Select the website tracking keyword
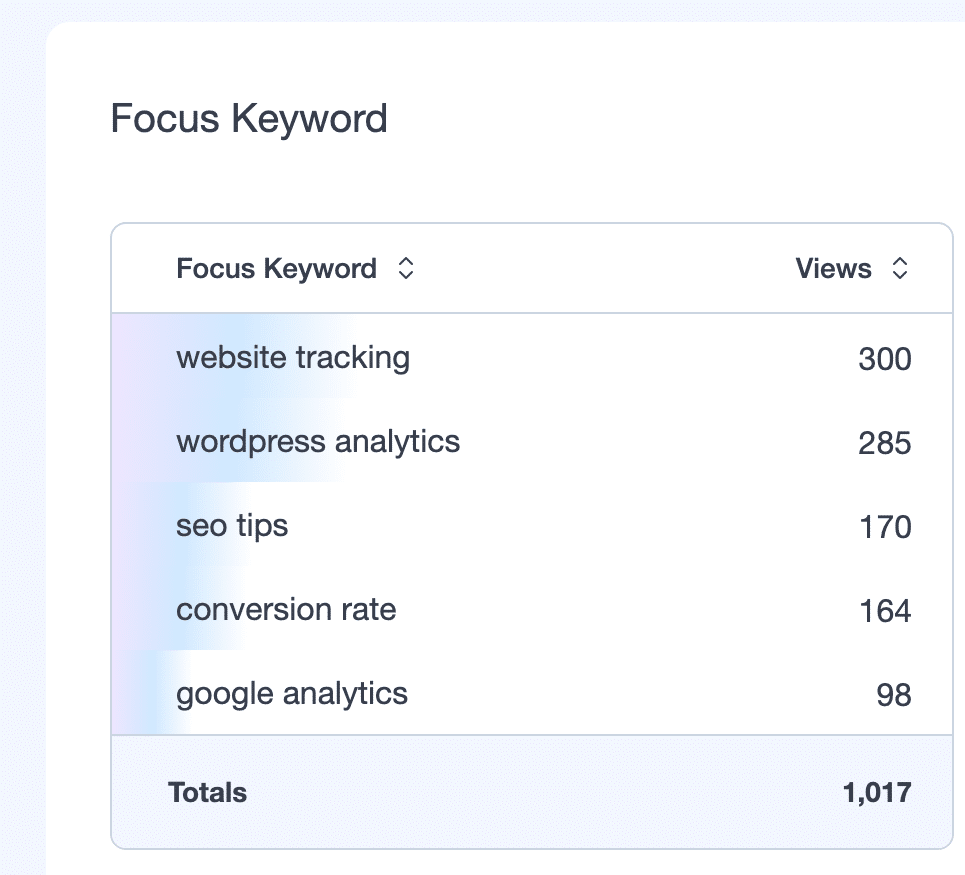The width and height of the screenshot is (965, 875). (x=293, y=358)
